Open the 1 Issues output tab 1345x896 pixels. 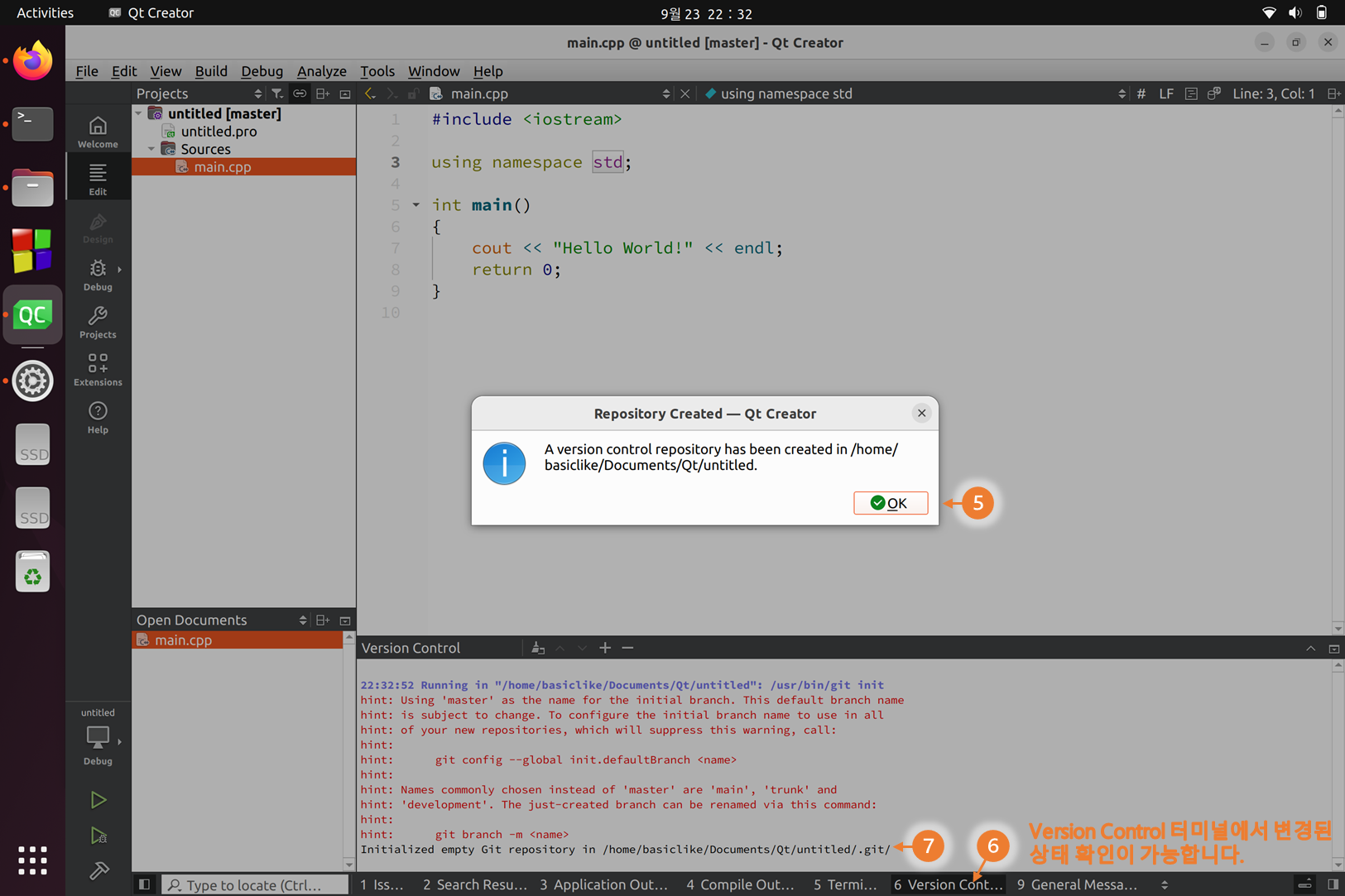point(382,884)
